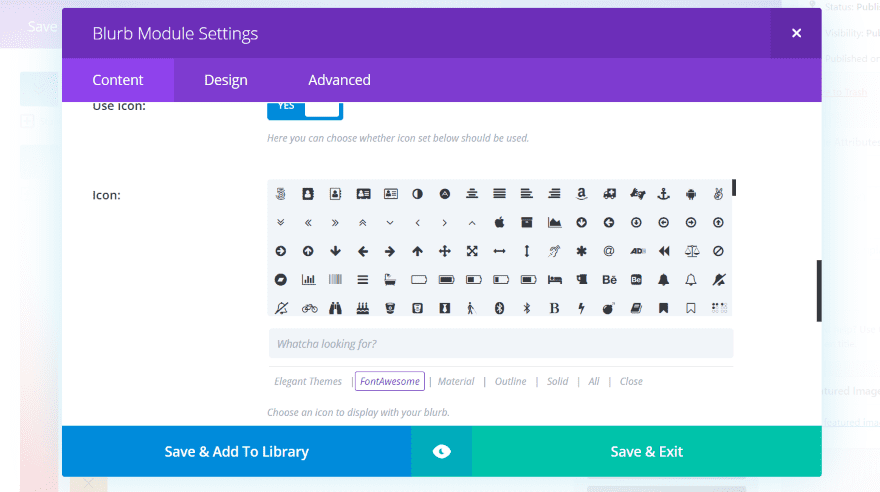Choose the asterisk icon
880x492 pixels.
[581, 251]
